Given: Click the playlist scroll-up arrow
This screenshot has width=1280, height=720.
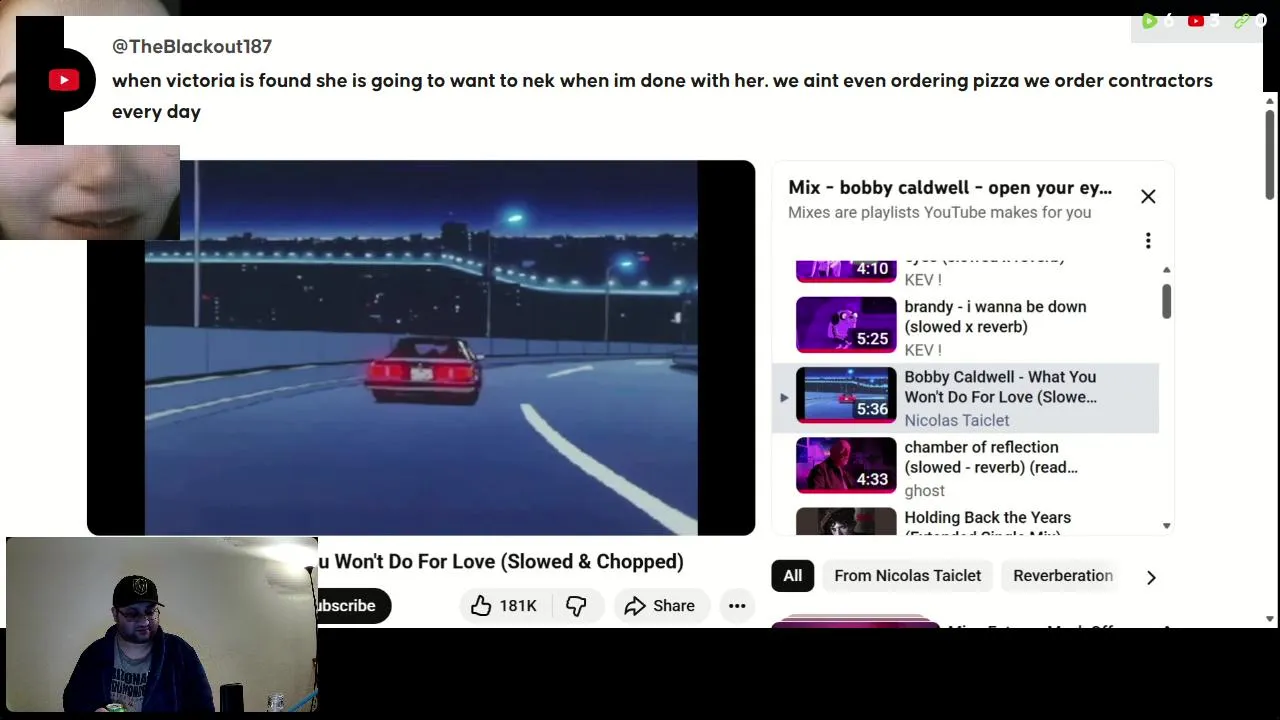Looking at the screenshot, I should pos(1166,270).
